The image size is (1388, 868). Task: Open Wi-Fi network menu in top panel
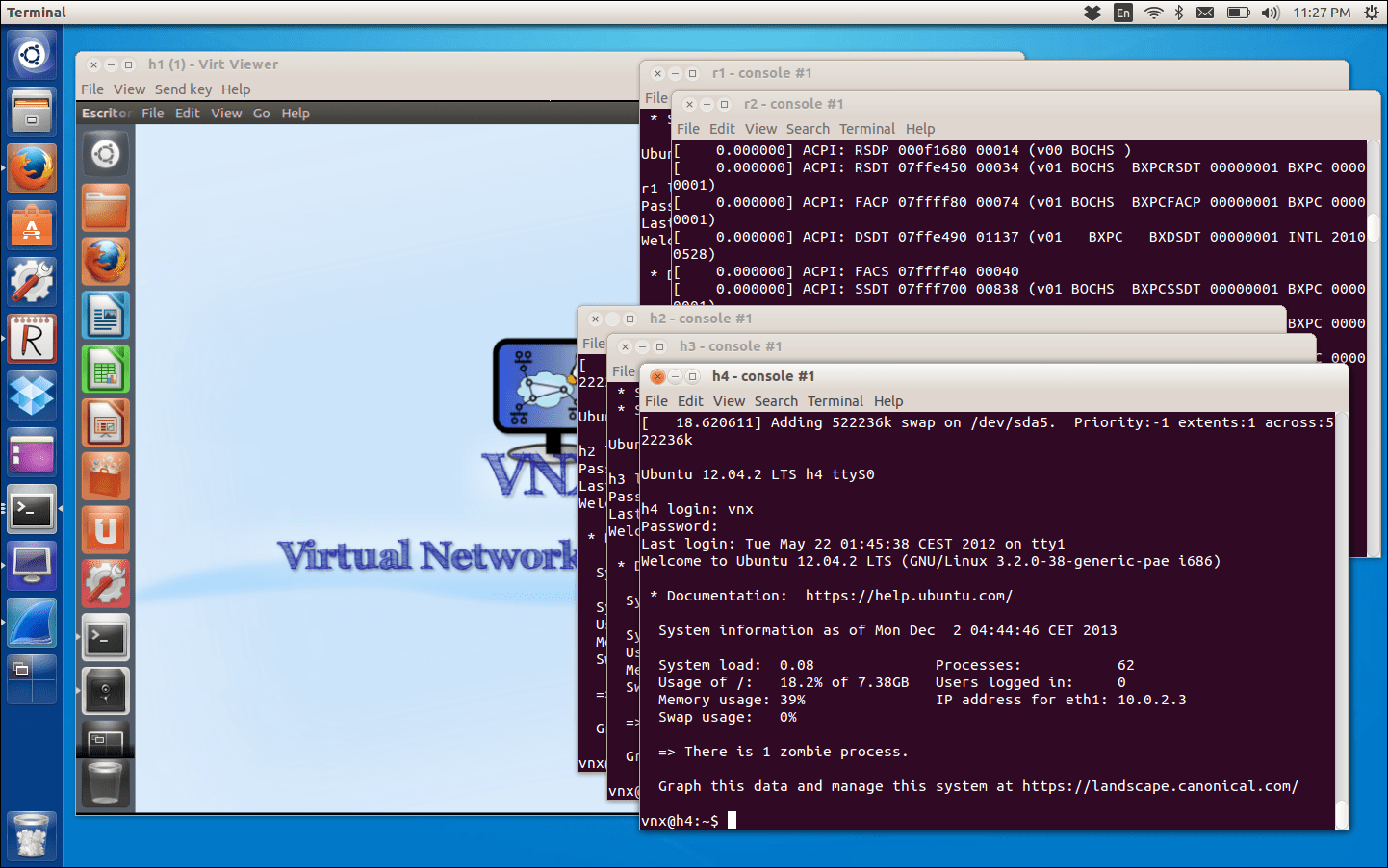[x=1153, y=13]
